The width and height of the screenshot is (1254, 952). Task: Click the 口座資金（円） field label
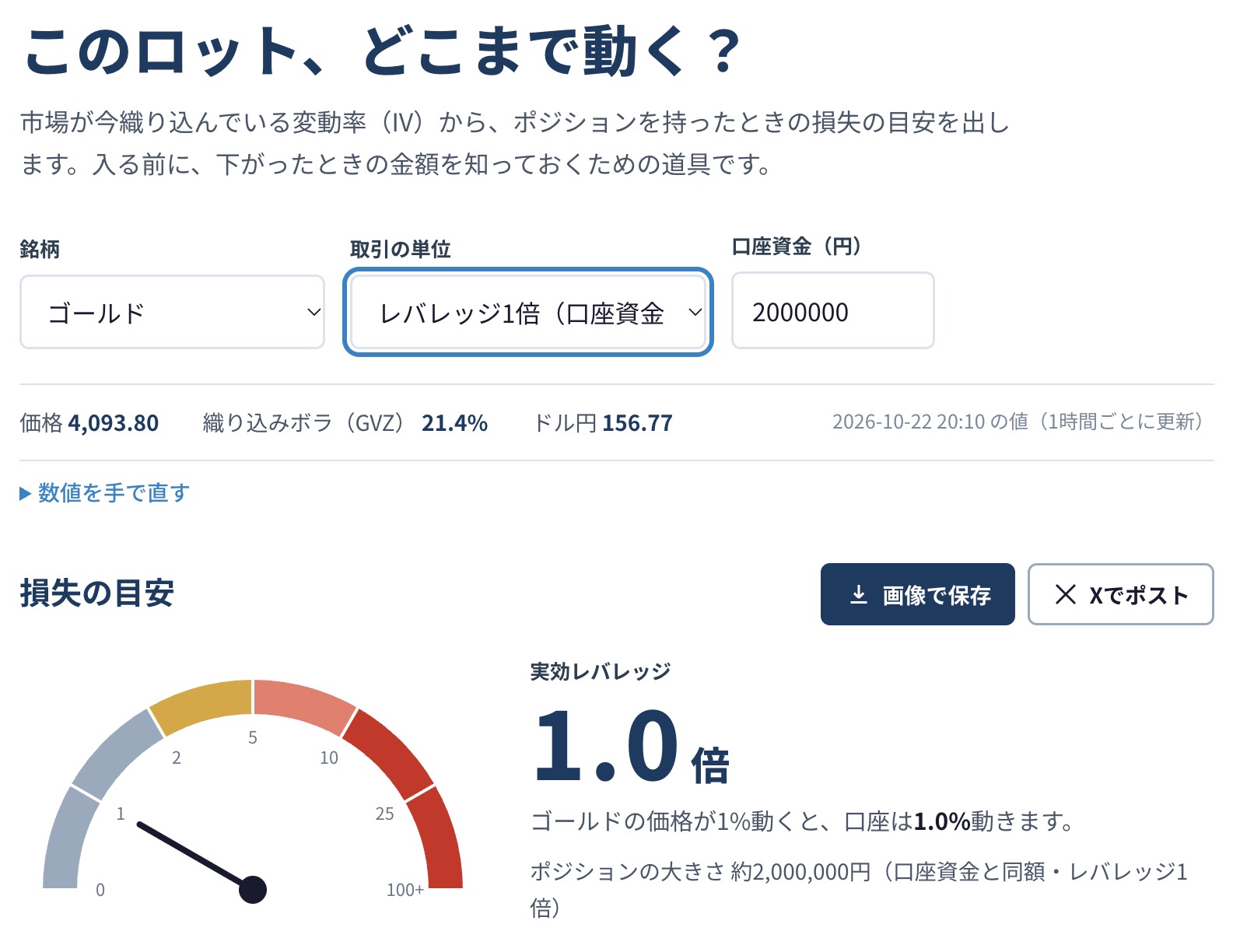click(x=797, y=247)
